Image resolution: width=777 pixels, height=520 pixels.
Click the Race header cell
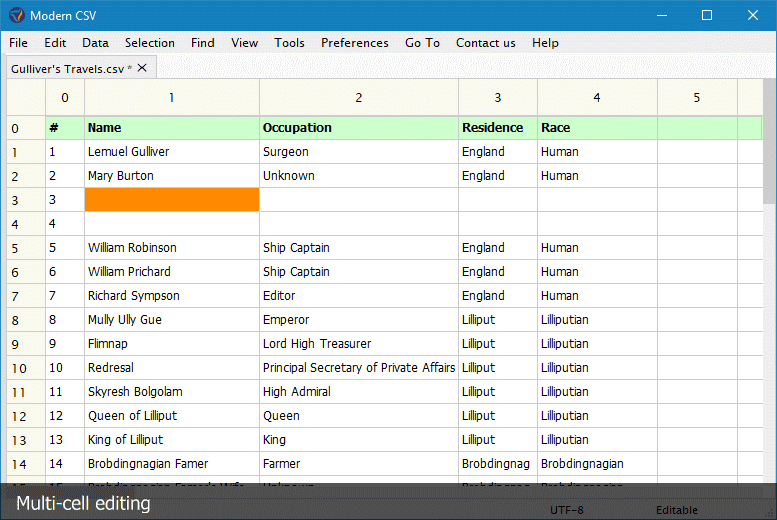coord(596,128)
